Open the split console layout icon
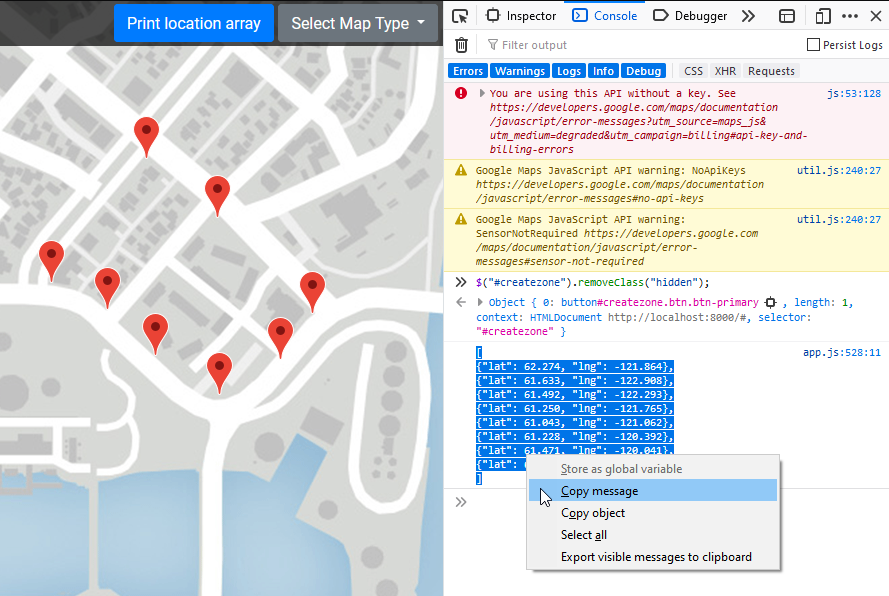Image resolution: width=889 pixels, height=596 pixels. tap(787, 15)
